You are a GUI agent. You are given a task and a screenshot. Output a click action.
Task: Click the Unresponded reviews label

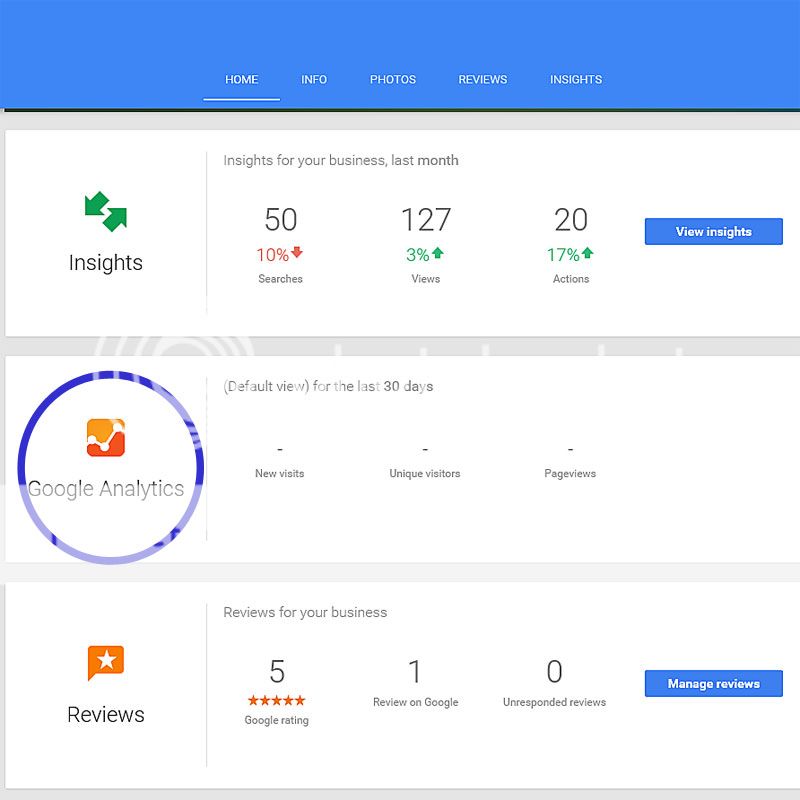pos(555,702)
